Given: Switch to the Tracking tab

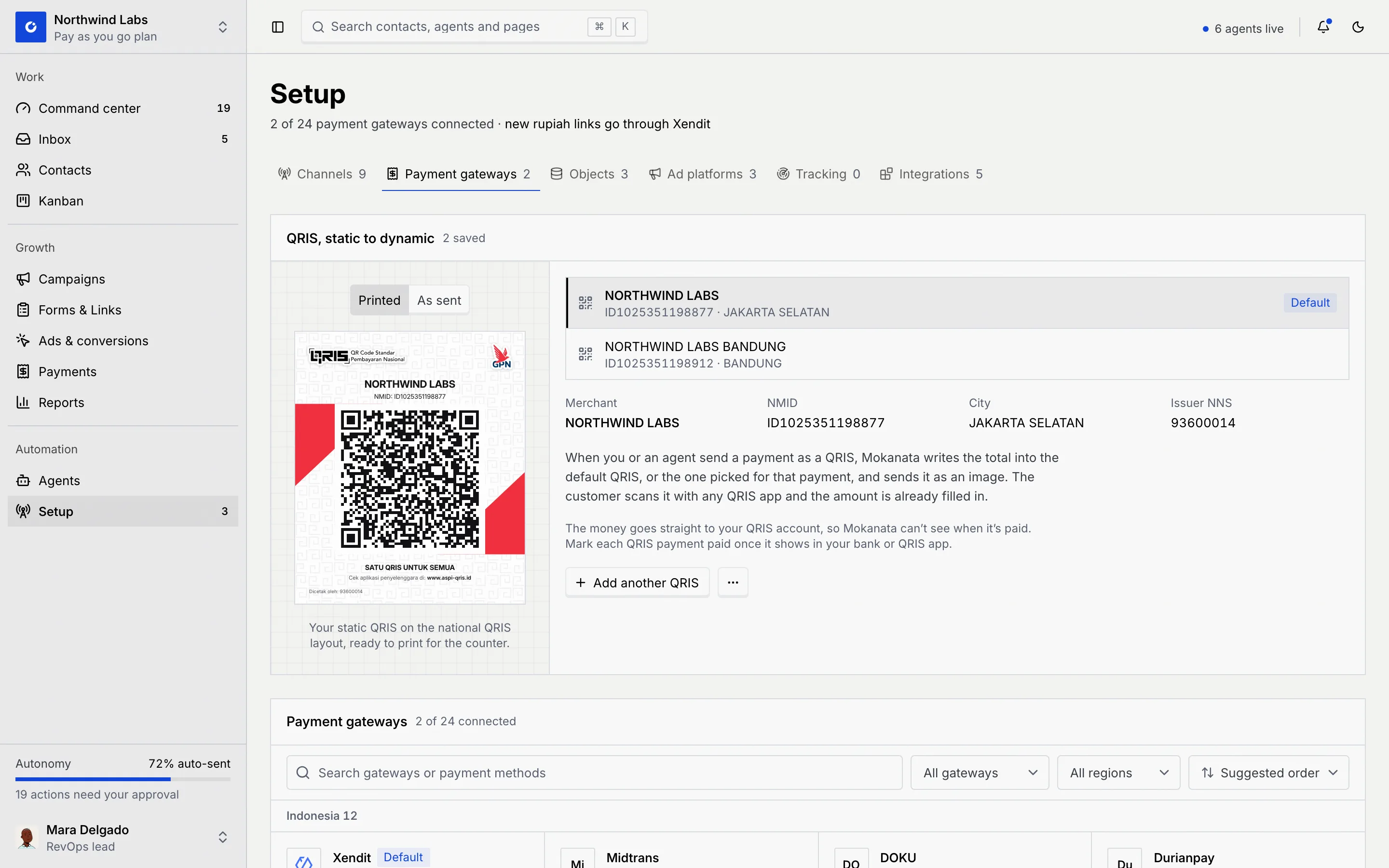Looking at the screenshot, I should click(x=818, y=174).
